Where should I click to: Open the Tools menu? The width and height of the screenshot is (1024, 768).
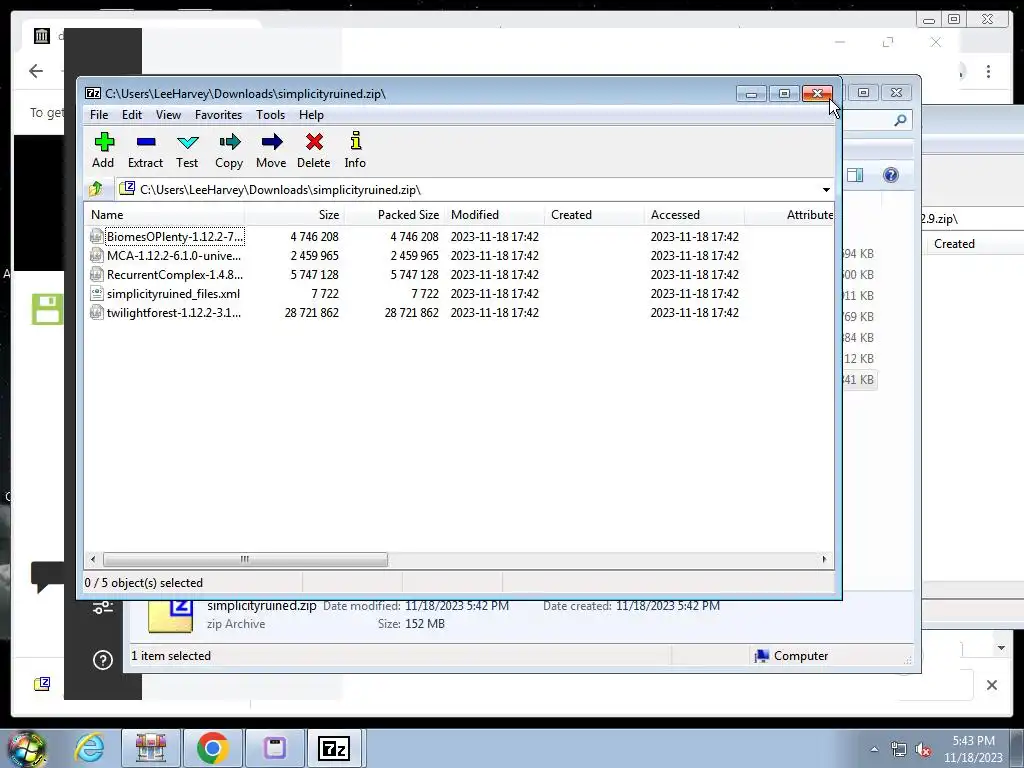click(270, 115)
